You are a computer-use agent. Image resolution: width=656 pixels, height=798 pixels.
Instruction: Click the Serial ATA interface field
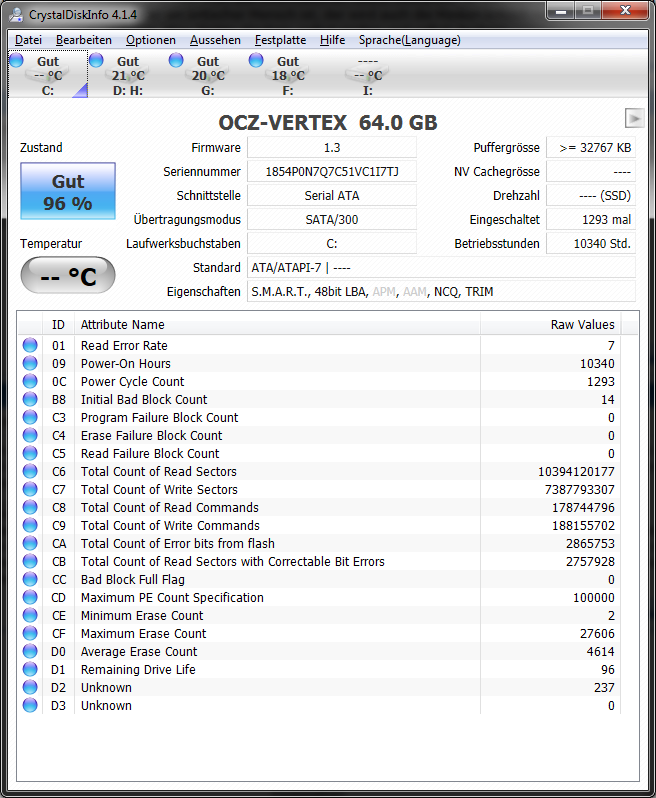pyautogui.click(x=332, y=195)
